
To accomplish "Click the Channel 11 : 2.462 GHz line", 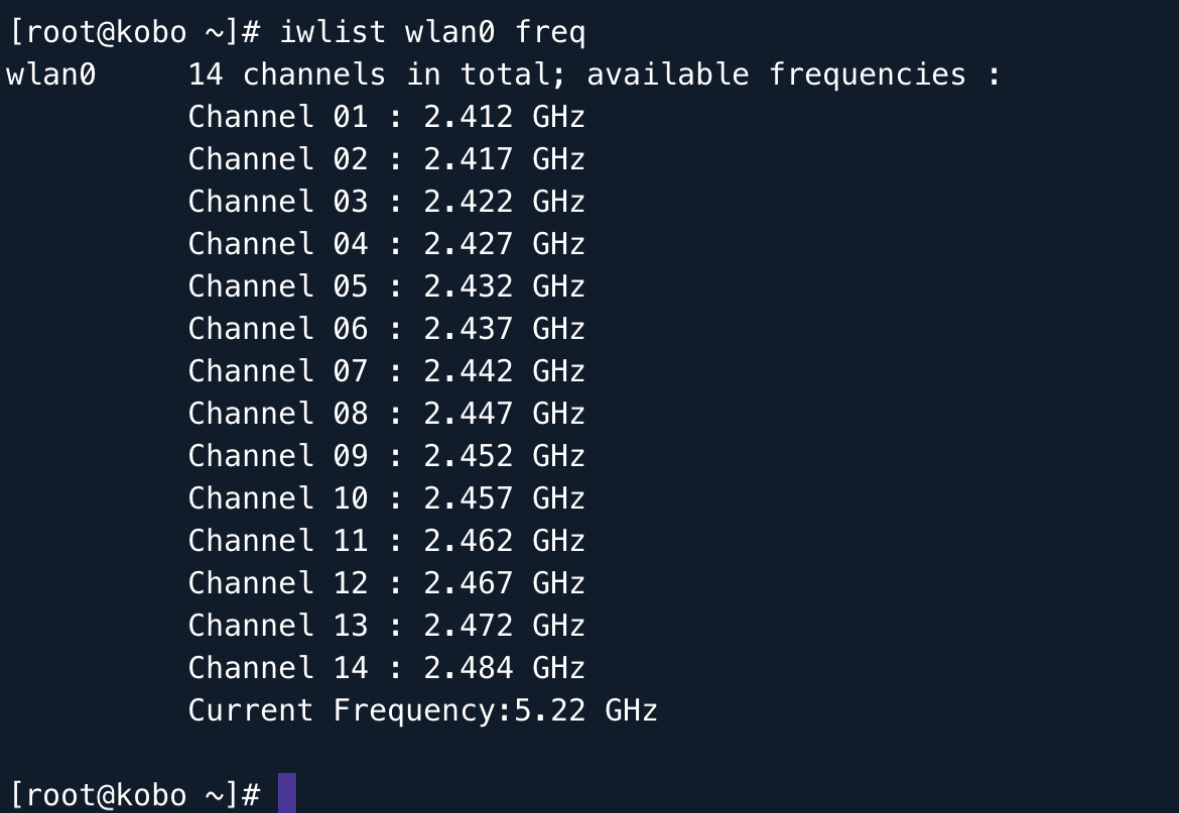I will [386, 540].
